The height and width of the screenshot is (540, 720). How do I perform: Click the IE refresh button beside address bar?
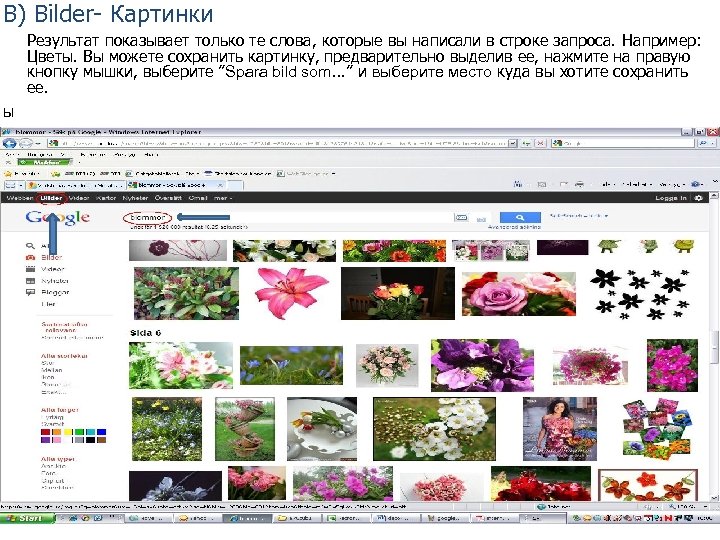pos(527,143)
